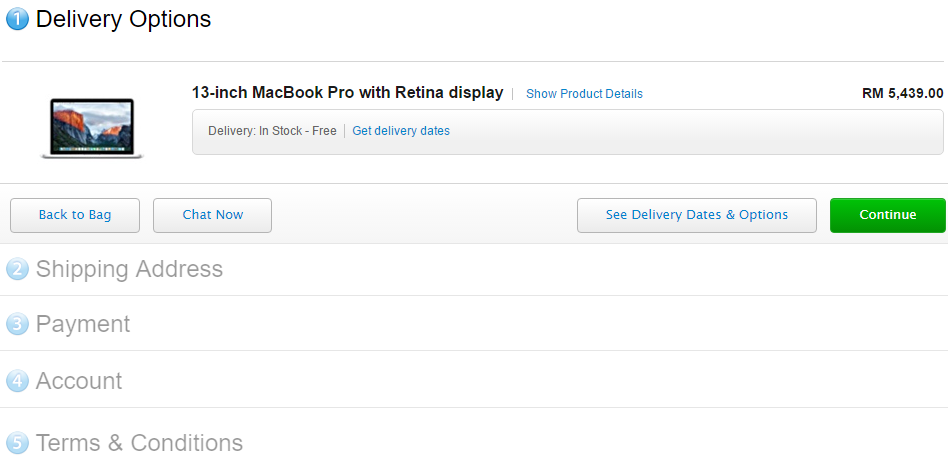Click the step 5 Terms & Conditions icon
The image size is (948, 468).
pos(17,443)
